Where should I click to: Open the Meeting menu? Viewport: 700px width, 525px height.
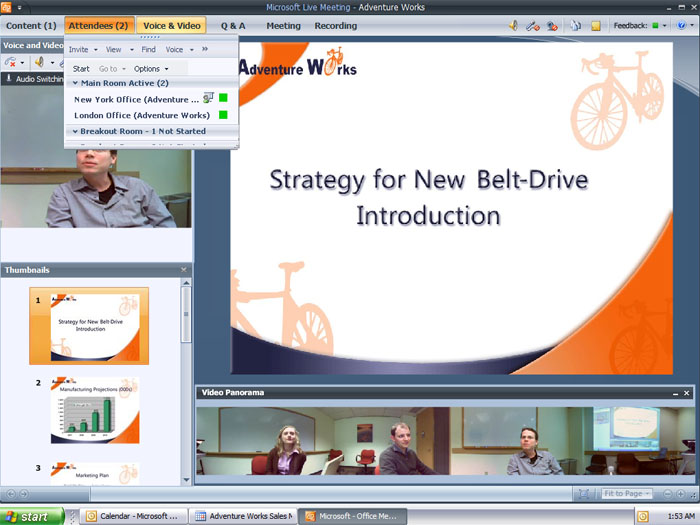click(283, 26)
